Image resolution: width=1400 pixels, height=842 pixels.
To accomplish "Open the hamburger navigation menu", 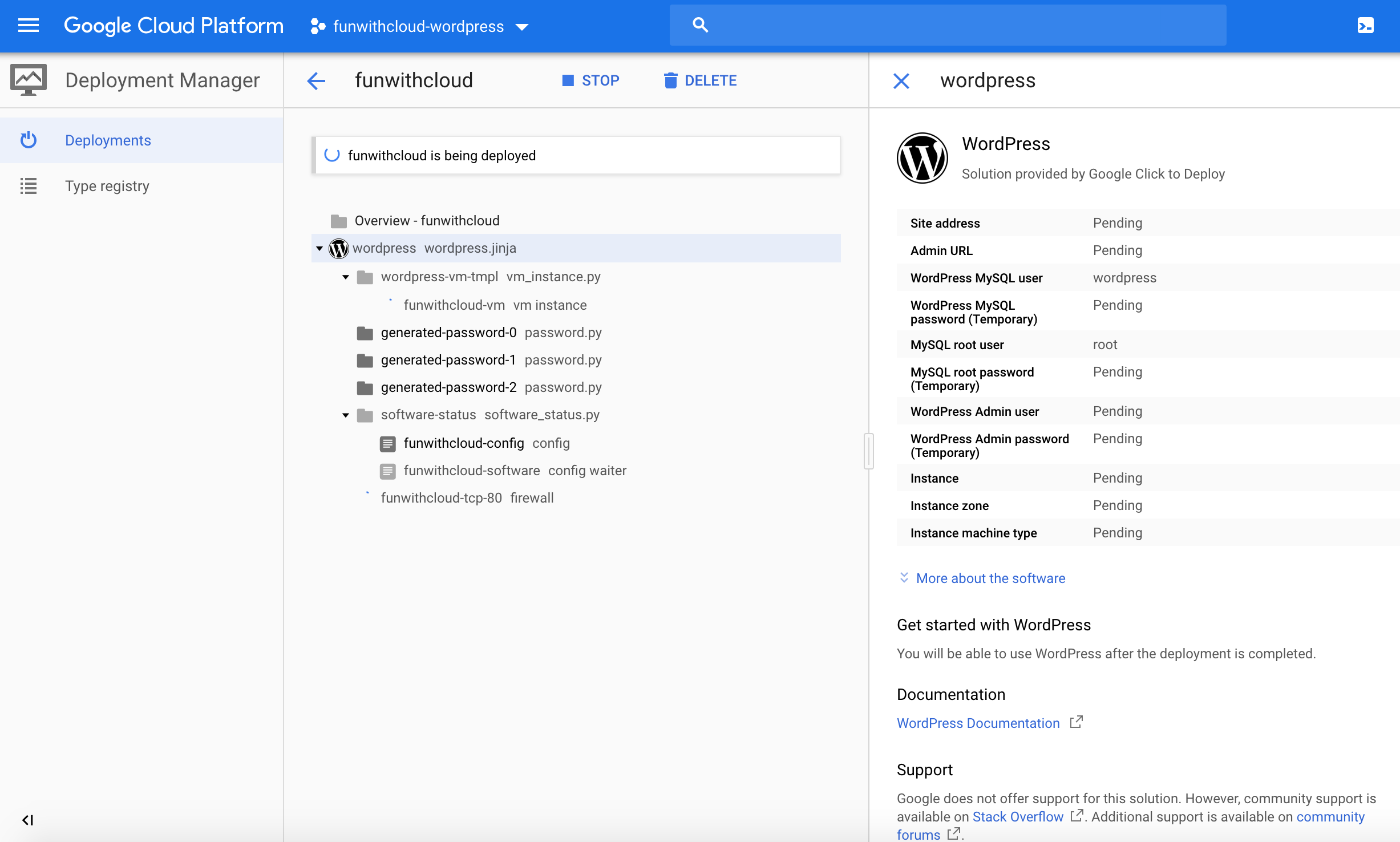I will coord(28,26).
